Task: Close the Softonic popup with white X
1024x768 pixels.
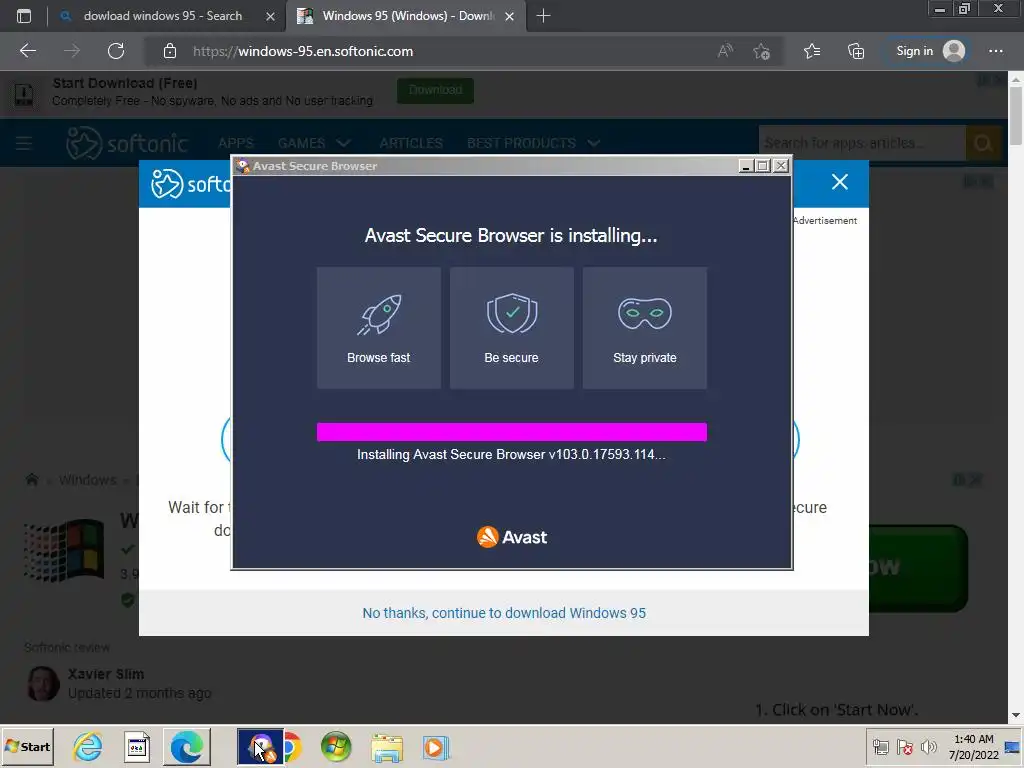Action: (x=840, y=182)
